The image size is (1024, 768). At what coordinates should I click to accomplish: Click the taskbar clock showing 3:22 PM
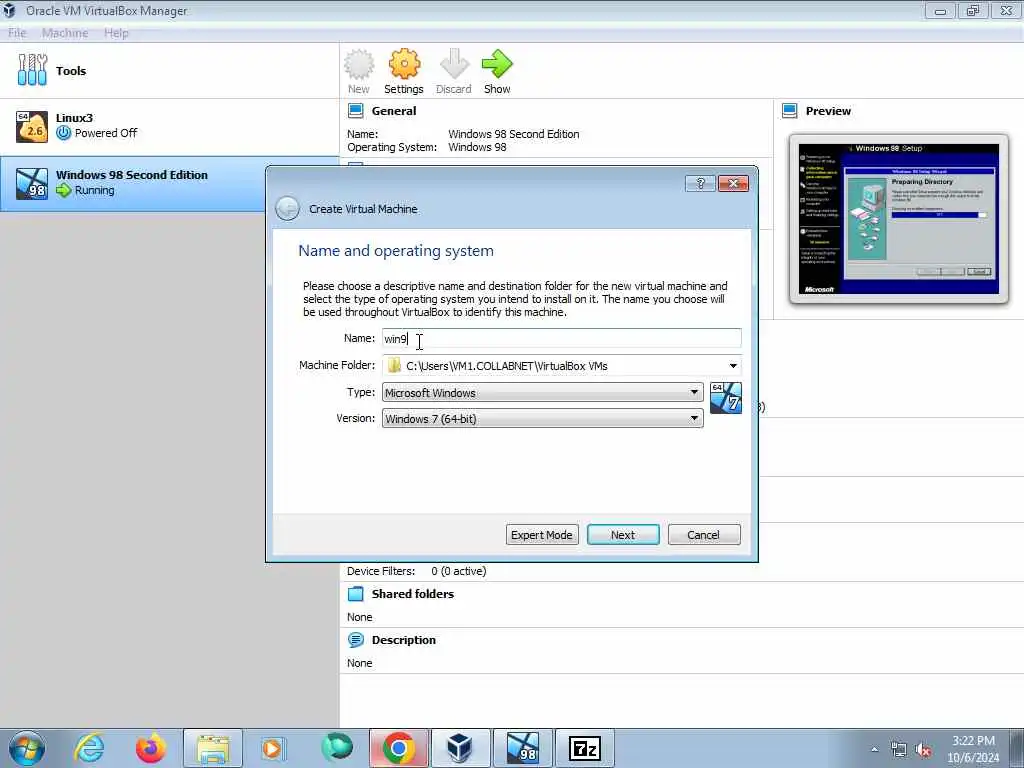point(973,749)
